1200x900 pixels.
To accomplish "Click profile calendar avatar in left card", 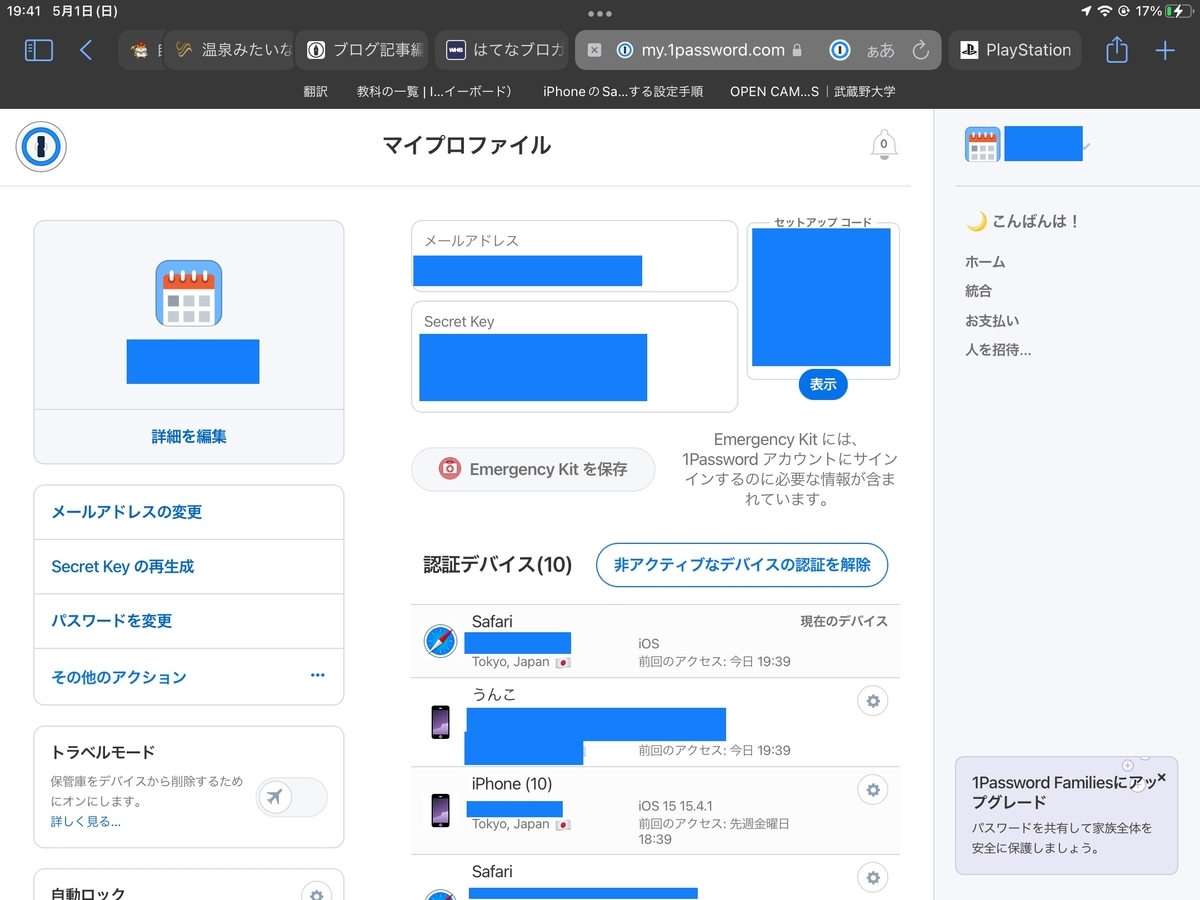I will [189, 293].
